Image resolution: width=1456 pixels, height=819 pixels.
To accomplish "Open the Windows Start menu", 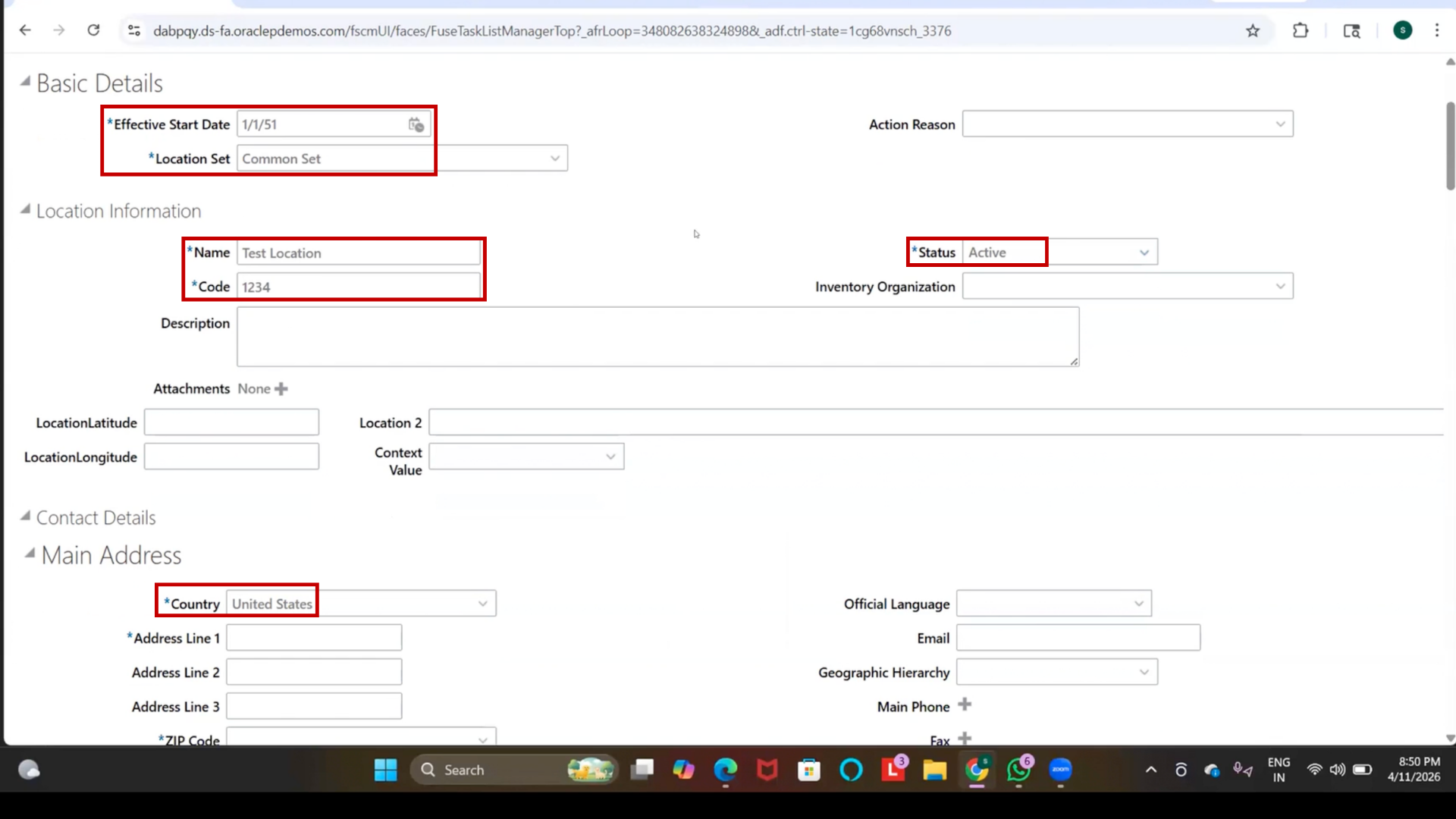I will click(x=385, y=770).
